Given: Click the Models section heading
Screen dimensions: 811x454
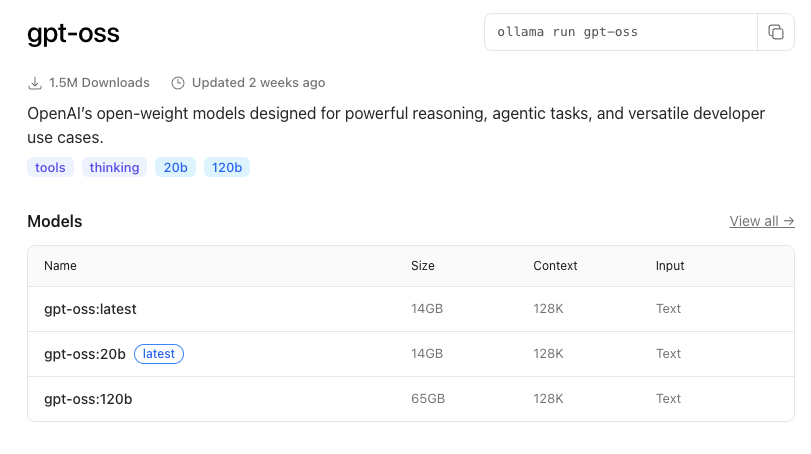Looking at the screenshot, I should tap(55, 221).
